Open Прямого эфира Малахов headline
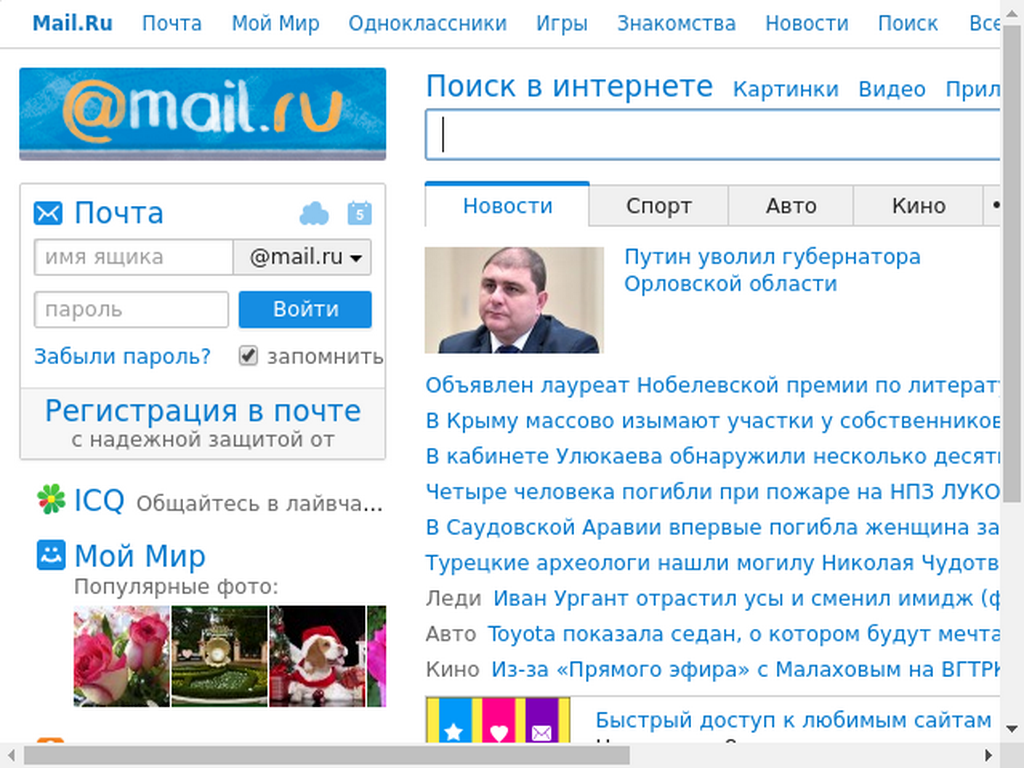This screenshot has height=768, width=1024. click(x=746, y=669)
